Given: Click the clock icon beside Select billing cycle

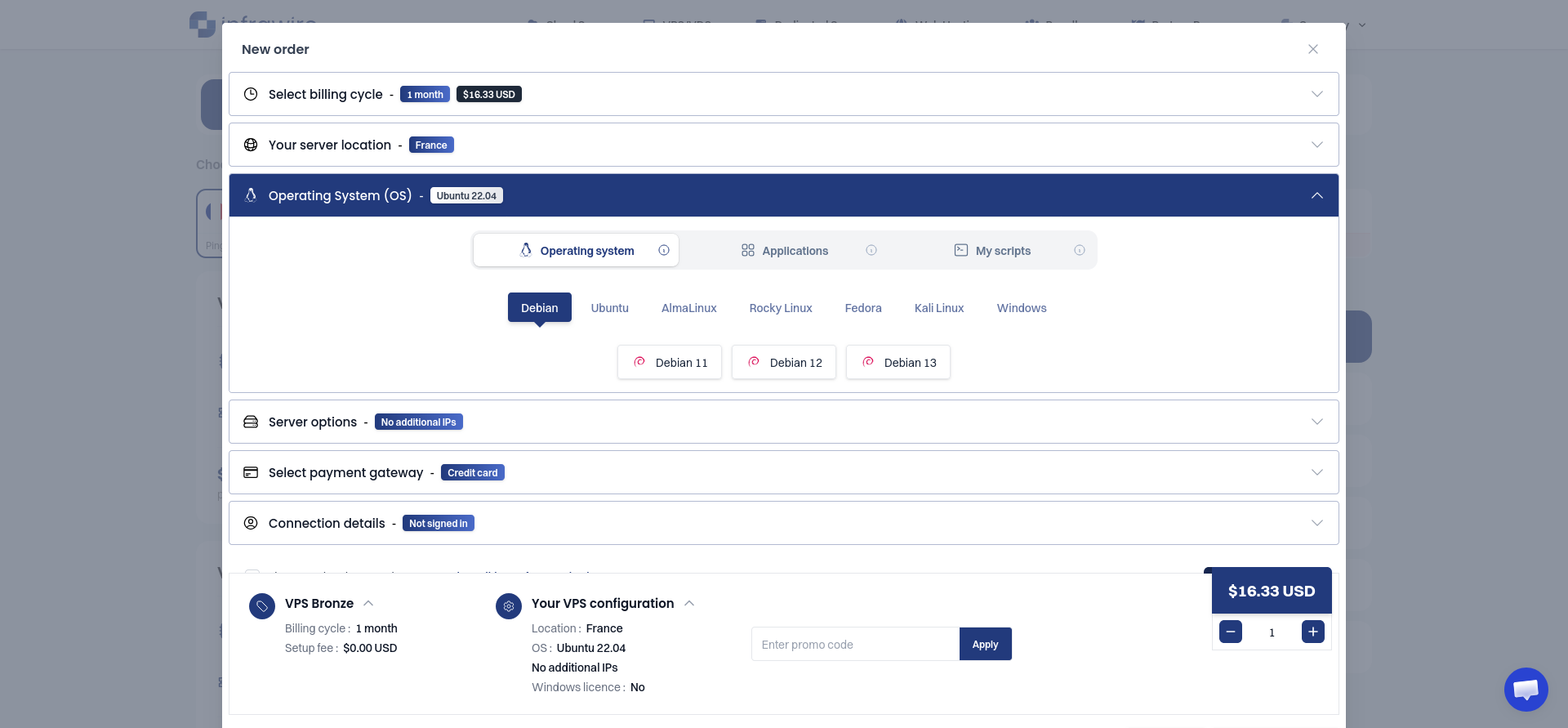Looking at the screenshot, I should [251, 94].
